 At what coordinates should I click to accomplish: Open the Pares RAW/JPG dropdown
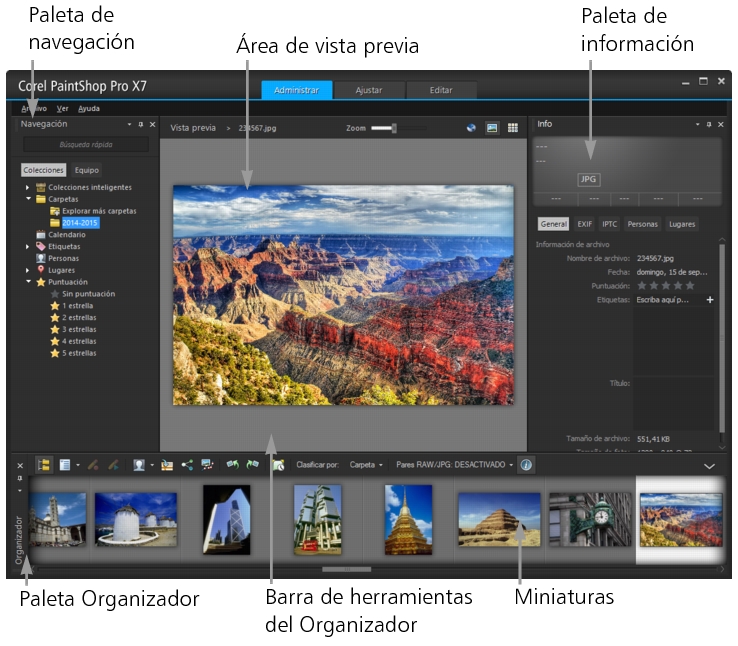[455, 465]
